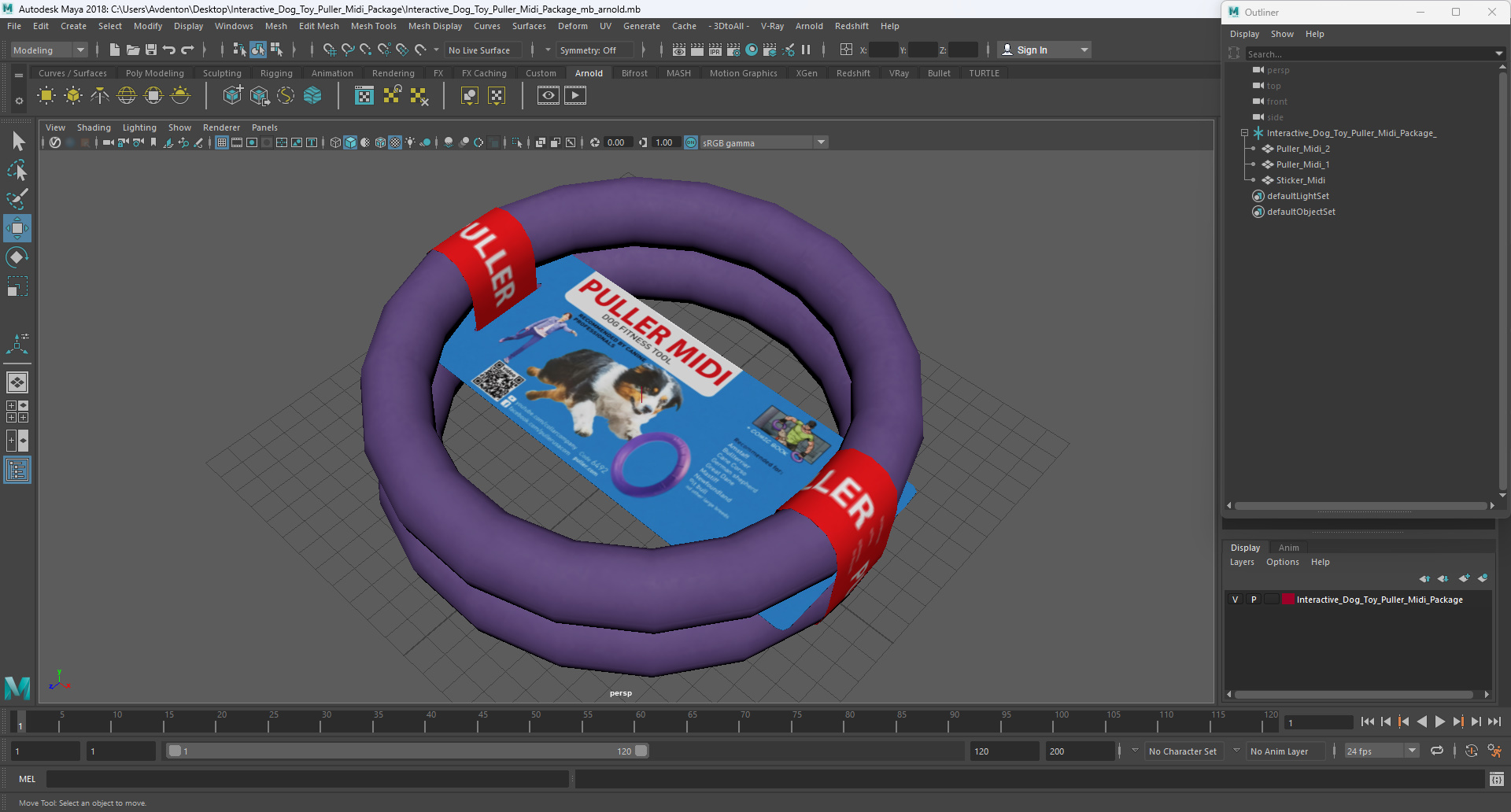Toggle isolate select in viewport
This screenshot has height=812, width=1511.
517,142
